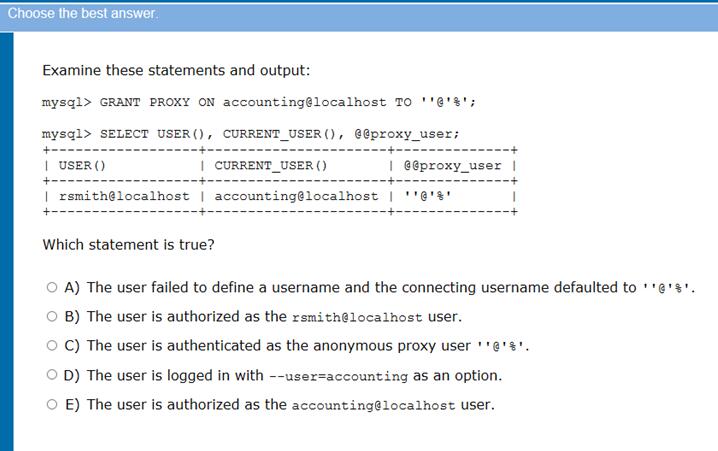Viewport: 718px width, 451px height.
Task: Click the 'Which statement is true?' question text
Action: pyautogui.click(x=129, y=245)
